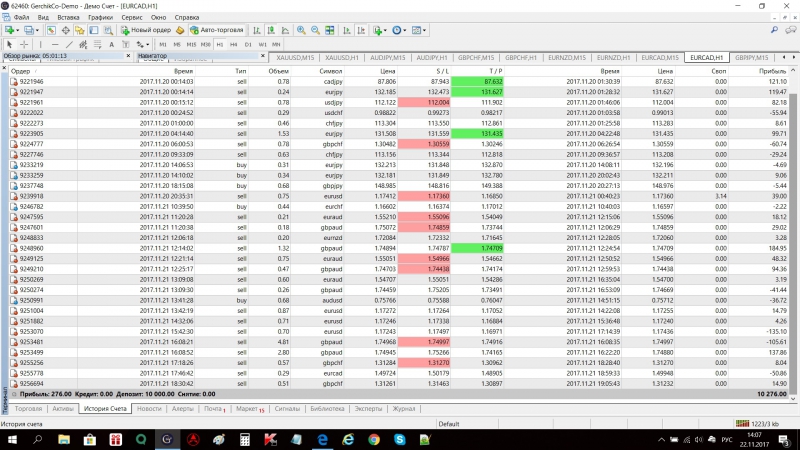Open a new chart with the toolbar icon

click(9, 30)
